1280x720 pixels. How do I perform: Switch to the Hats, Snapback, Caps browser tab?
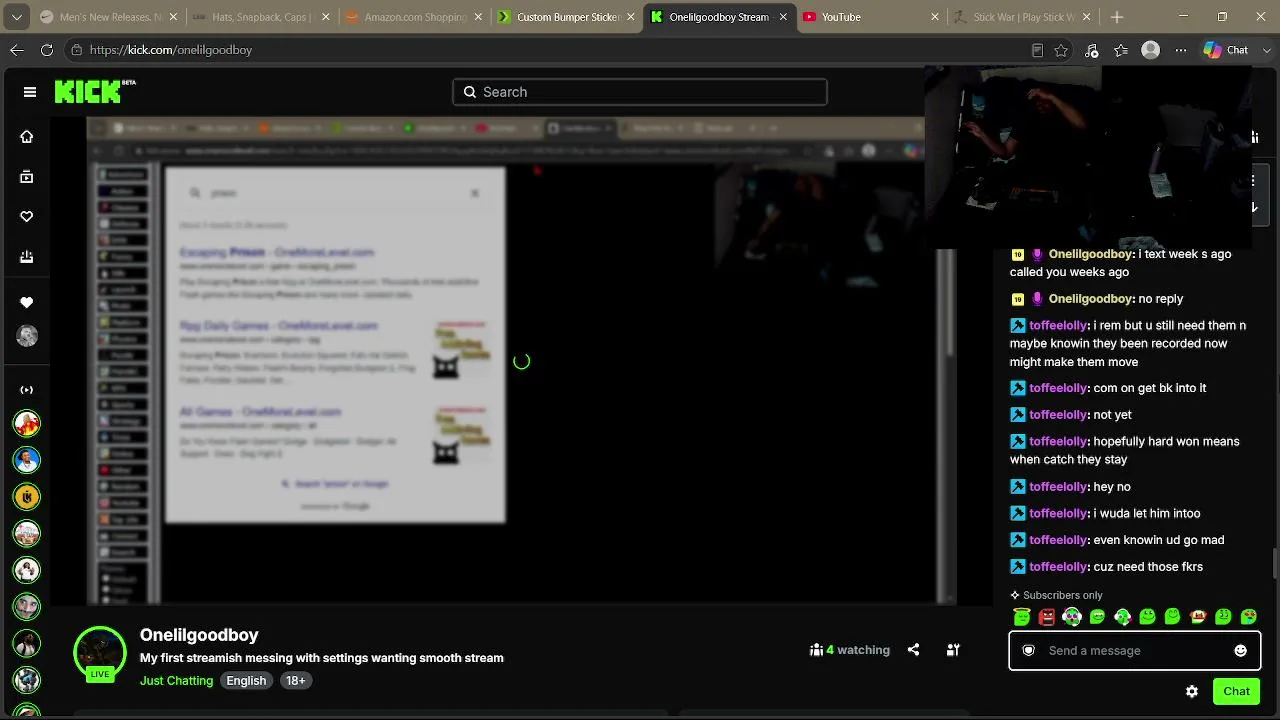point(261,17)
